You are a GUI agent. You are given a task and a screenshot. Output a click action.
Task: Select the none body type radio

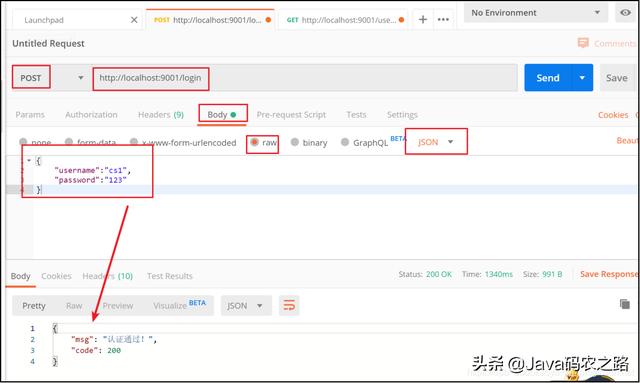pyautogui.click(x=23, y=142)
